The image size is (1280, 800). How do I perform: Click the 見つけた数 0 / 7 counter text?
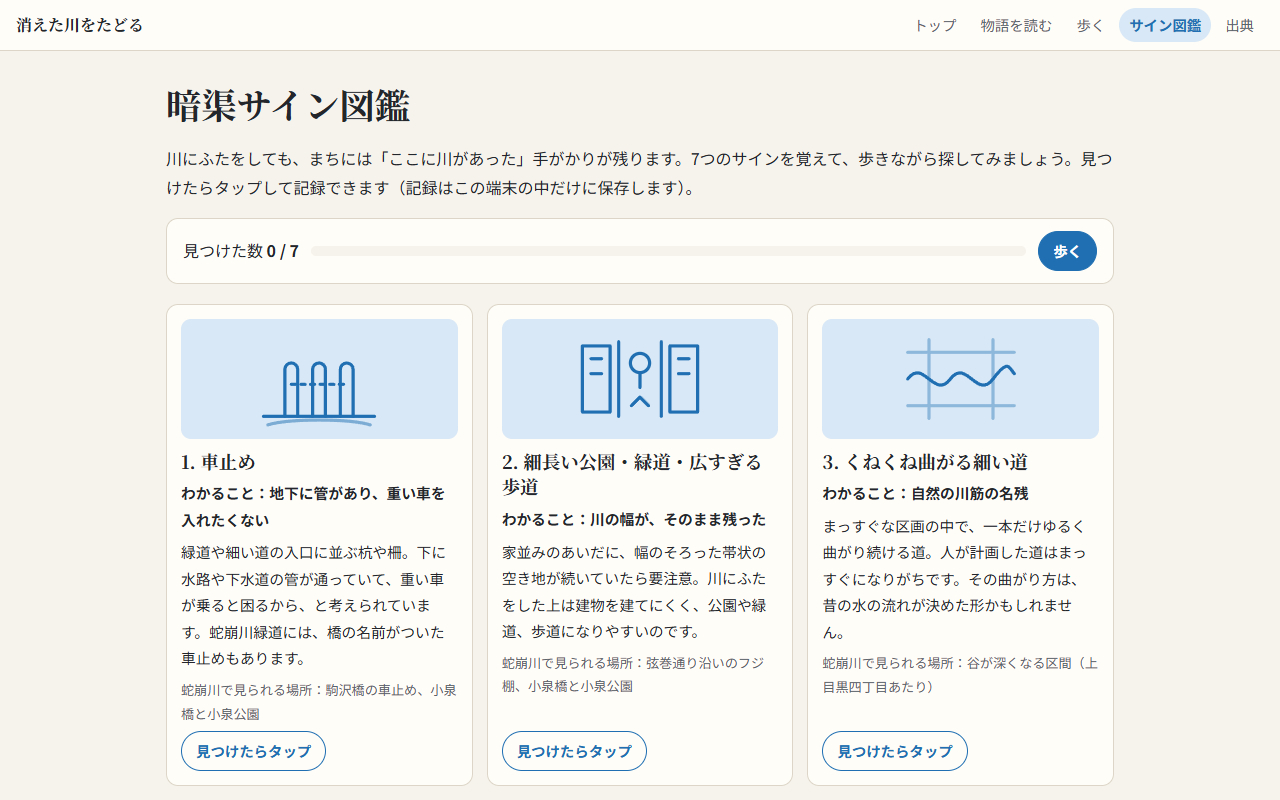tap(241, 251)
